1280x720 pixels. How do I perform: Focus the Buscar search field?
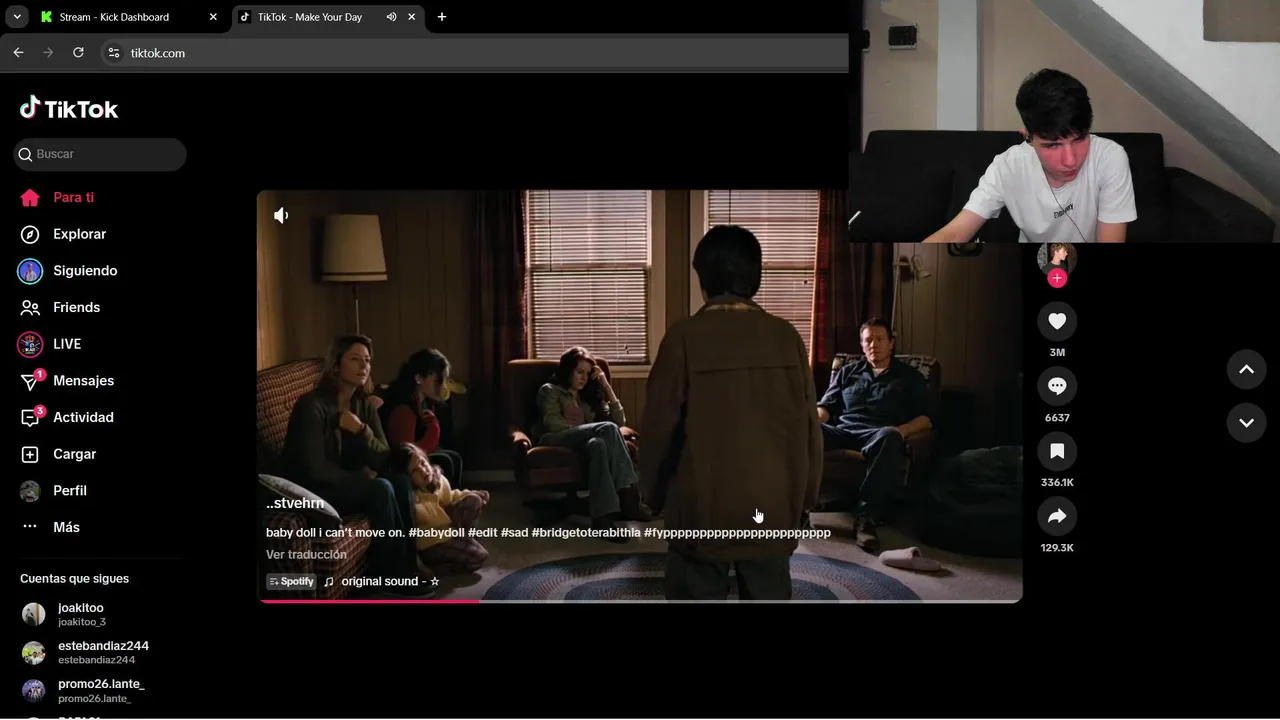tap(100, 154)
